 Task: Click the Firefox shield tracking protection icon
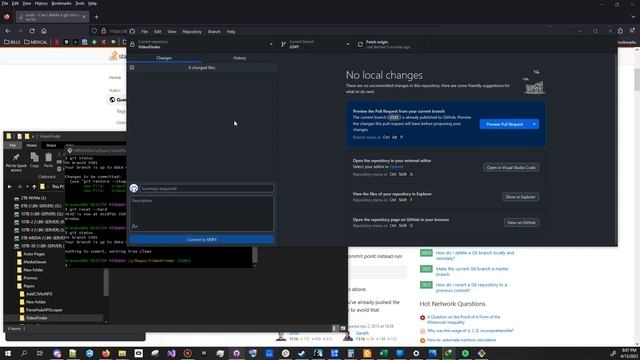94,31
